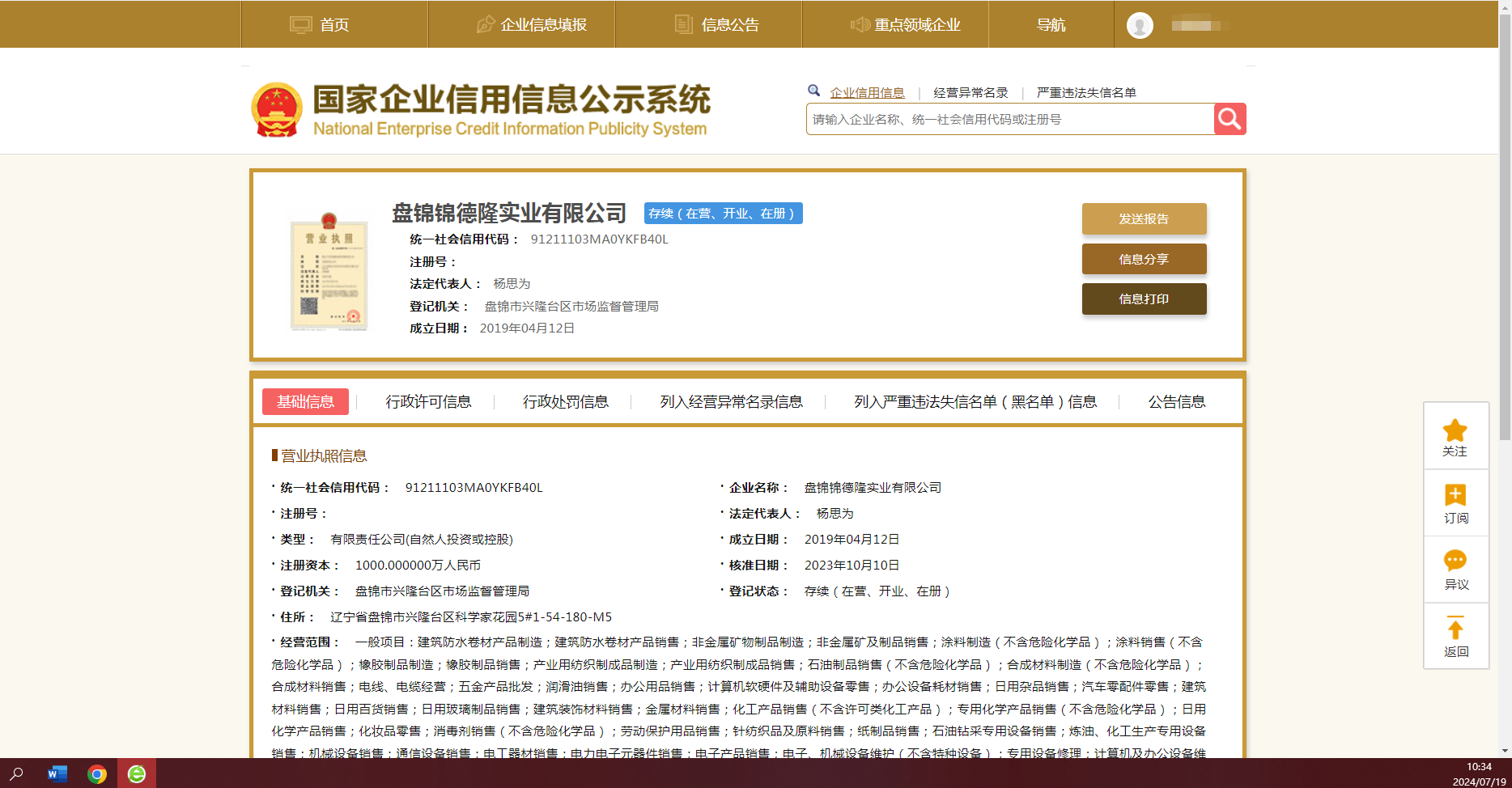This screenshot has height=788, width=1512.
Task: Click the 发送报告 button
Action: pos(1144,219)
